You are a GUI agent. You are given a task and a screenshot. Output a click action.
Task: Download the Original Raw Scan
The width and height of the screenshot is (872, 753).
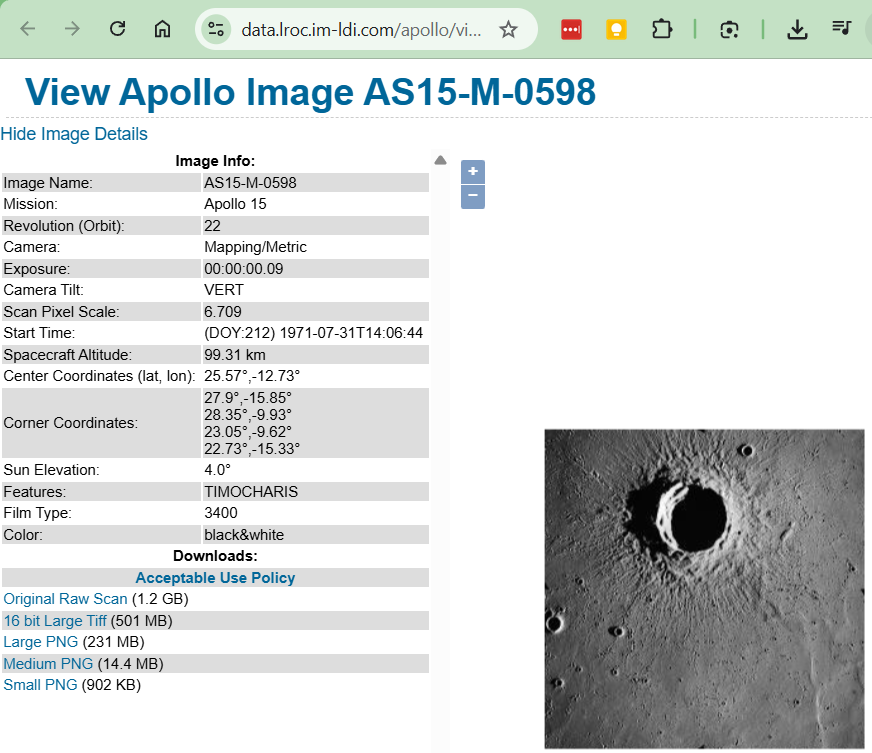65,599
